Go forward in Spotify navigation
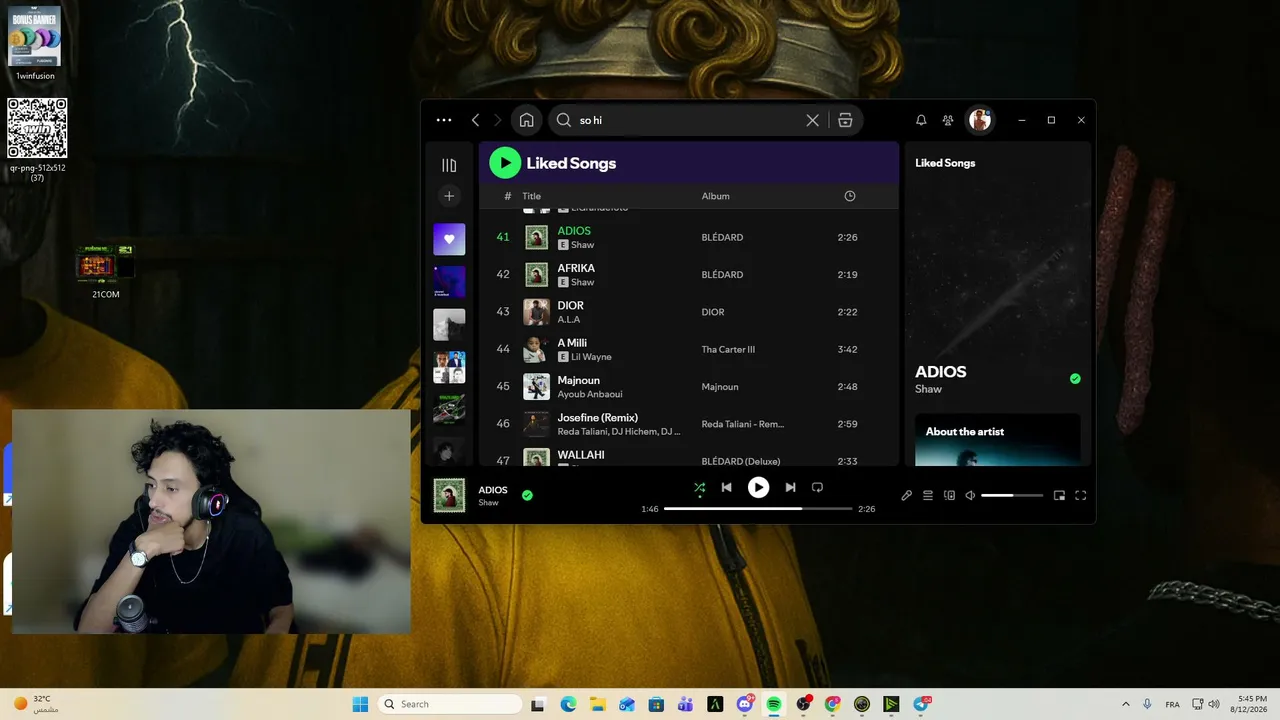The width and height of the screenshot is (1280, 720). tap(498, 120)
